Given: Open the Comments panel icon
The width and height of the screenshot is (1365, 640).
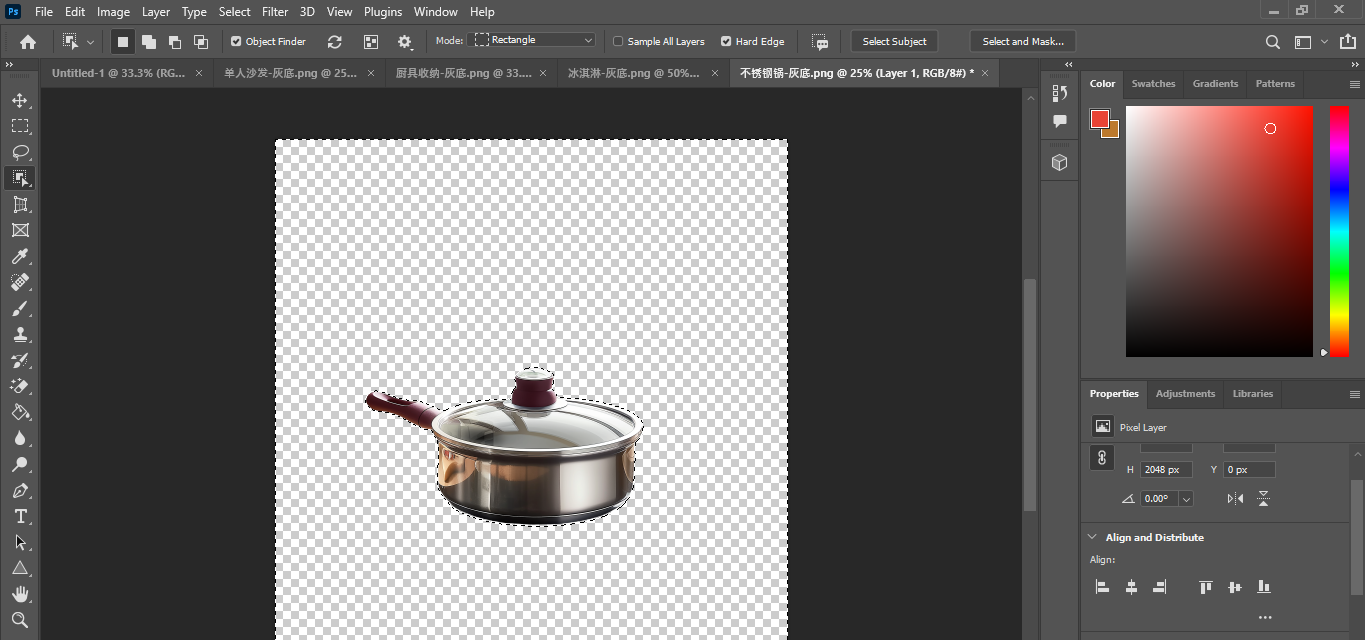Looking at the screenshot, I should point(1060,121).
